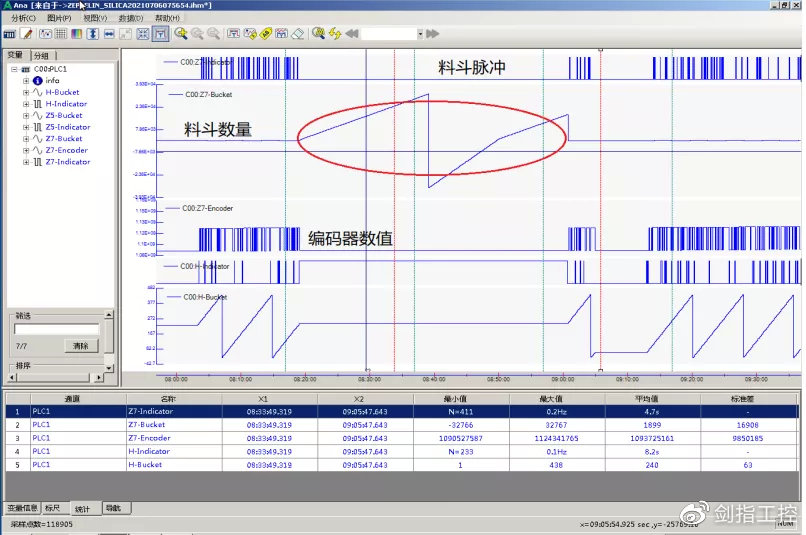Viewport: 806px width, 535px height.
Task: Click the red dashed ruler chart icon
Action: [281, 34]
